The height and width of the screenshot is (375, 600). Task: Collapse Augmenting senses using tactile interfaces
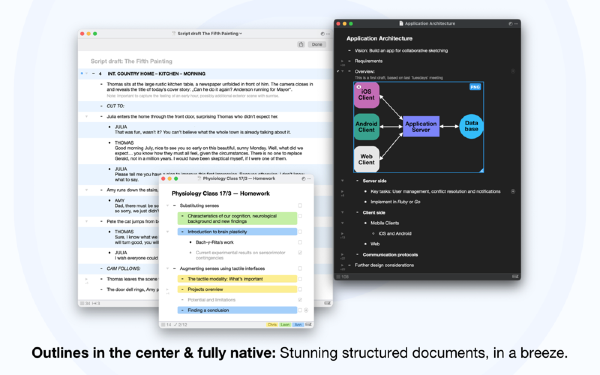pos(168,269)
